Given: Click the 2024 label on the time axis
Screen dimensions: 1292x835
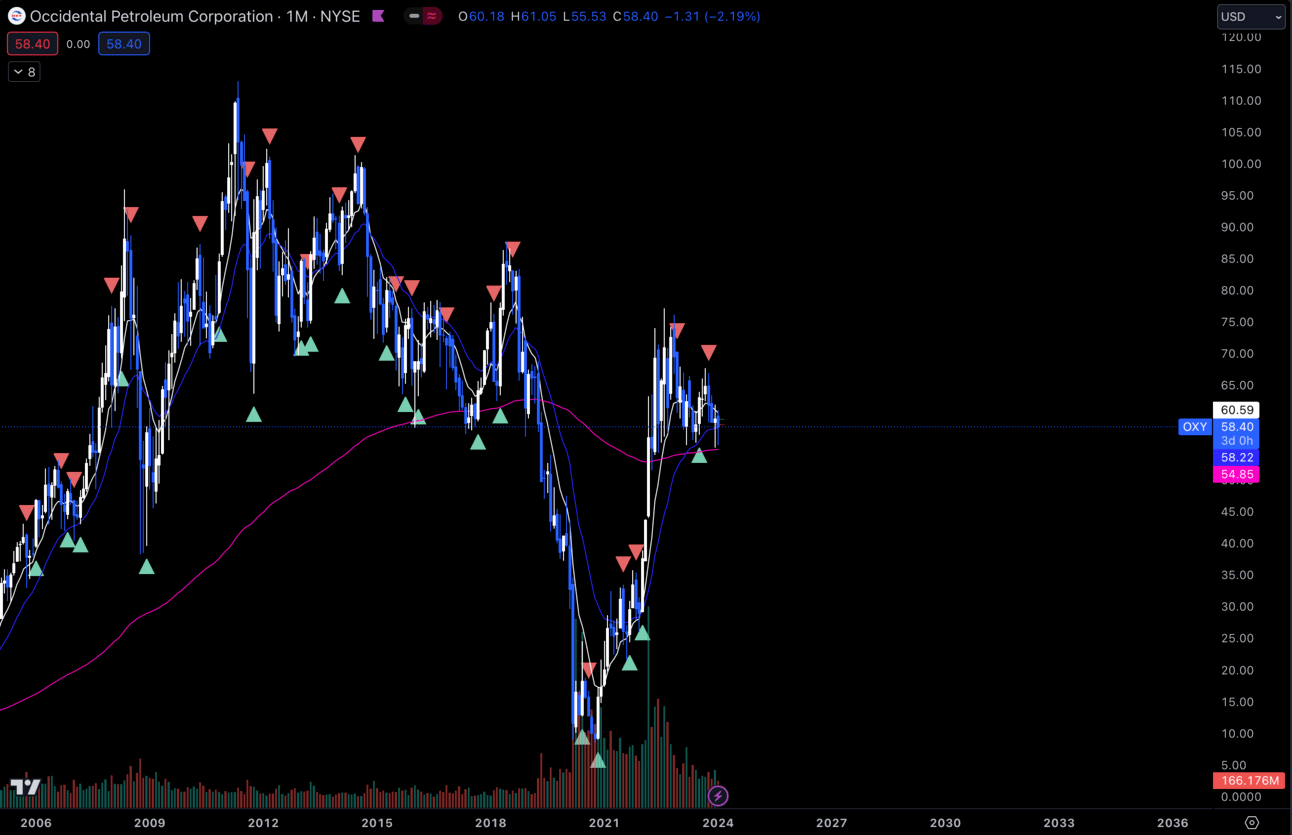Looking at the screenshot, I should coord(718,823).
